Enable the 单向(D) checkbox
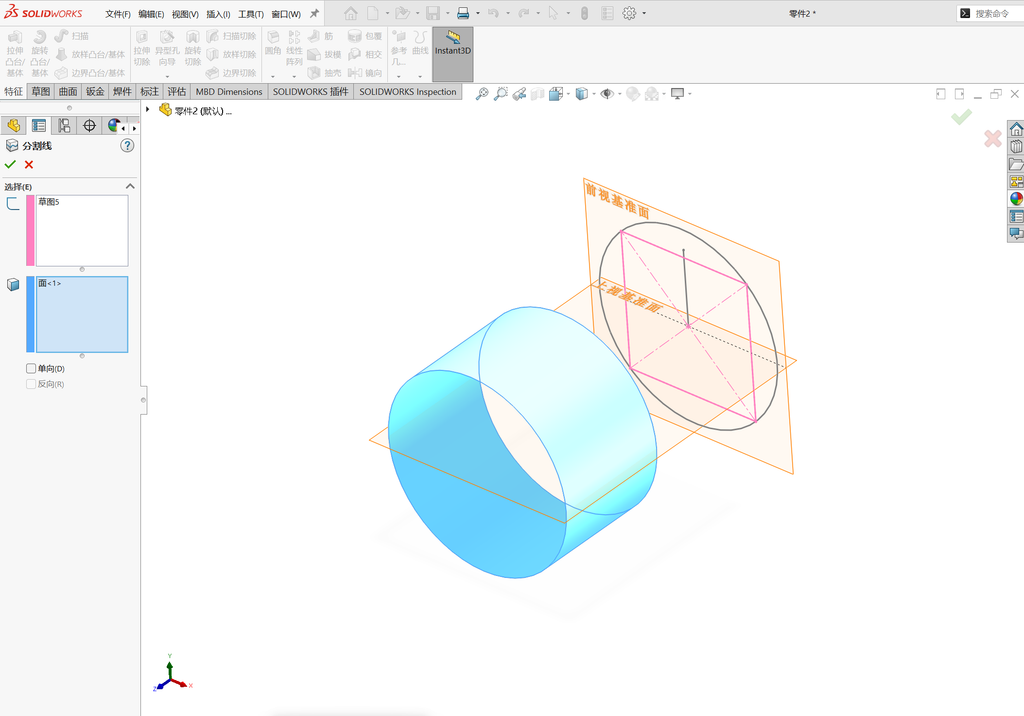Image resolution: width=1024 pixels, height=716 pixels. click(x=31, y=368)
